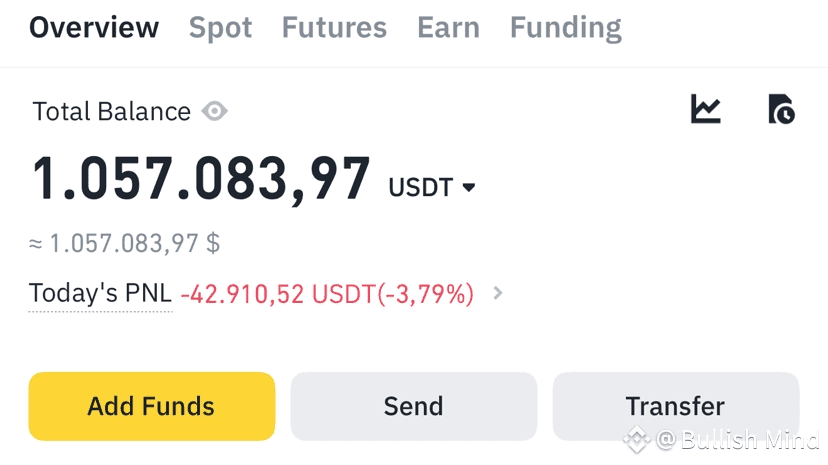
Task: Hide balance using the eye icon
Action: click(214, 111)
